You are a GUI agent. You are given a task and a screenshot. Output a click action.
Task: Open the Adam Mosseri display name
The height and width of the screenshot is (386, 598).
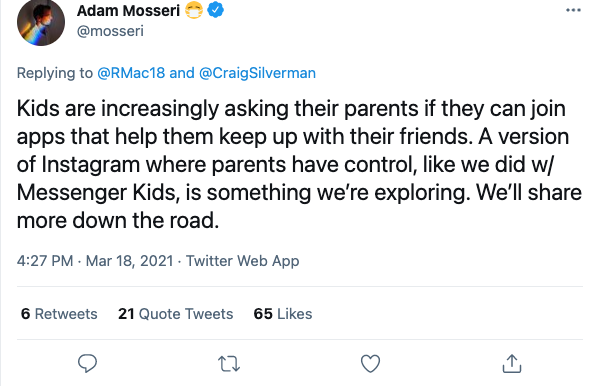[128, 11]
